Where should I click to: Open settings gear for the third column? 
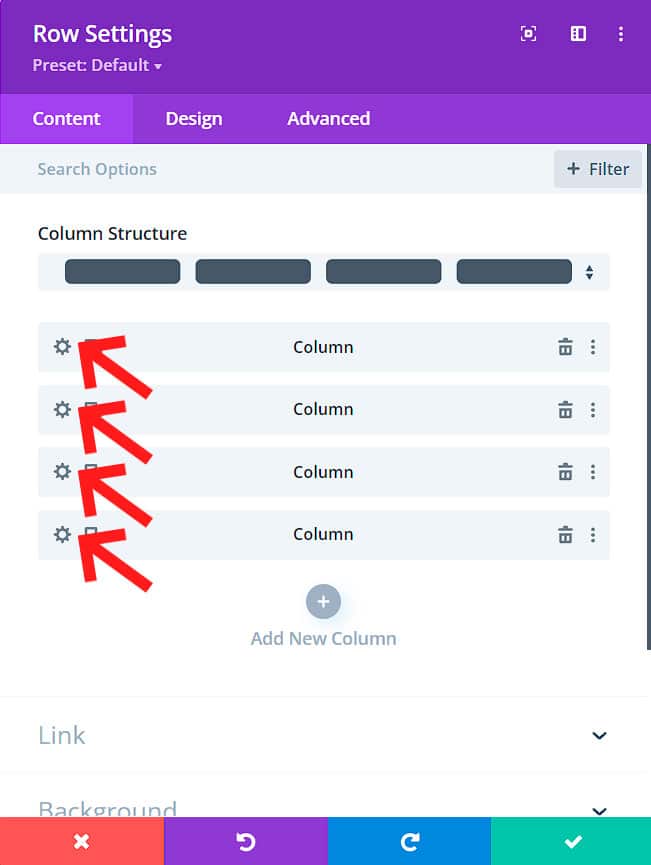coord(62,472)
